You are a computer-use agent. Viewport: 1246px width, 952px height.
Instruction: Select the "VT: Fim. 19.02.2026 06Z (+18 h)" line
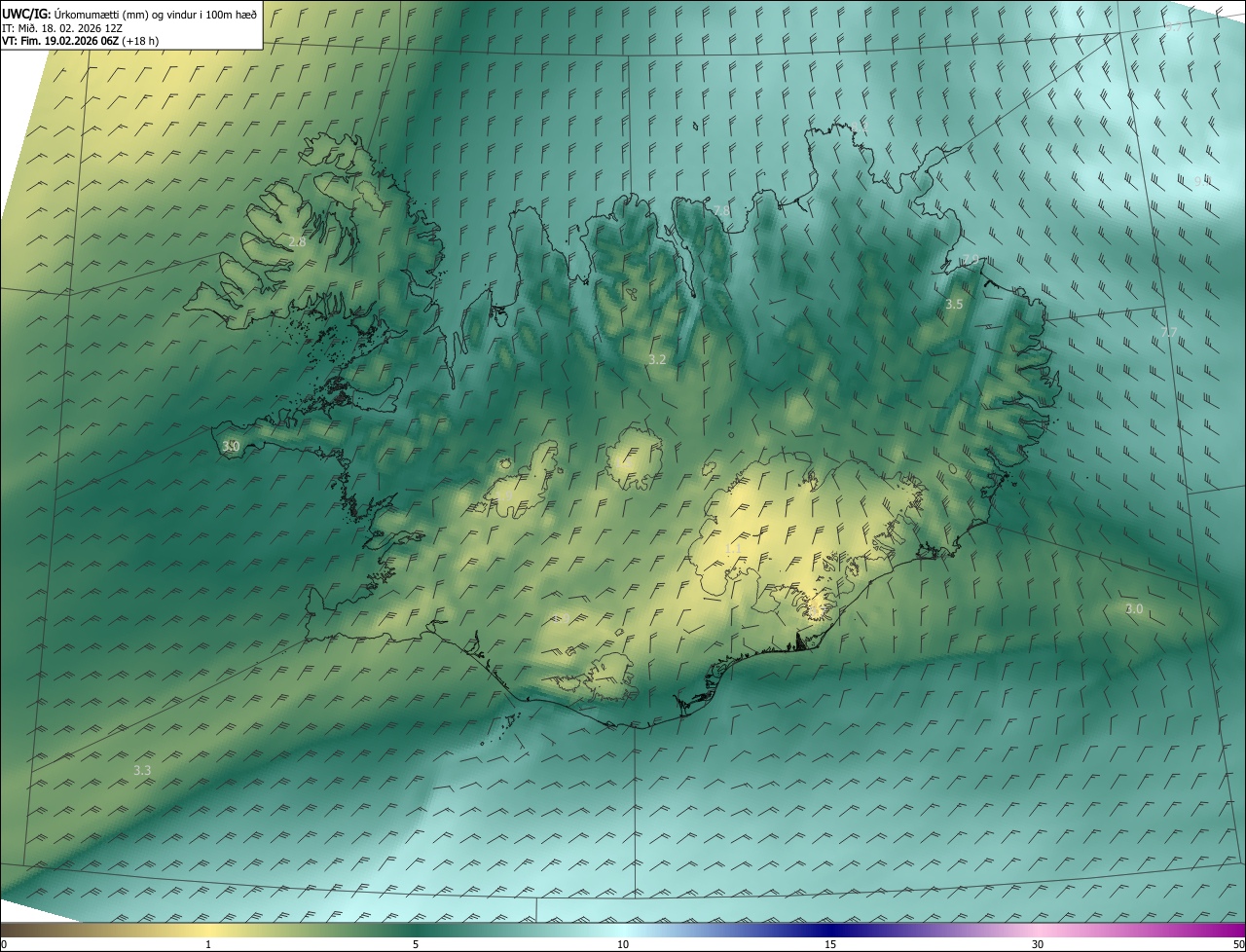(x=81, y=41)
